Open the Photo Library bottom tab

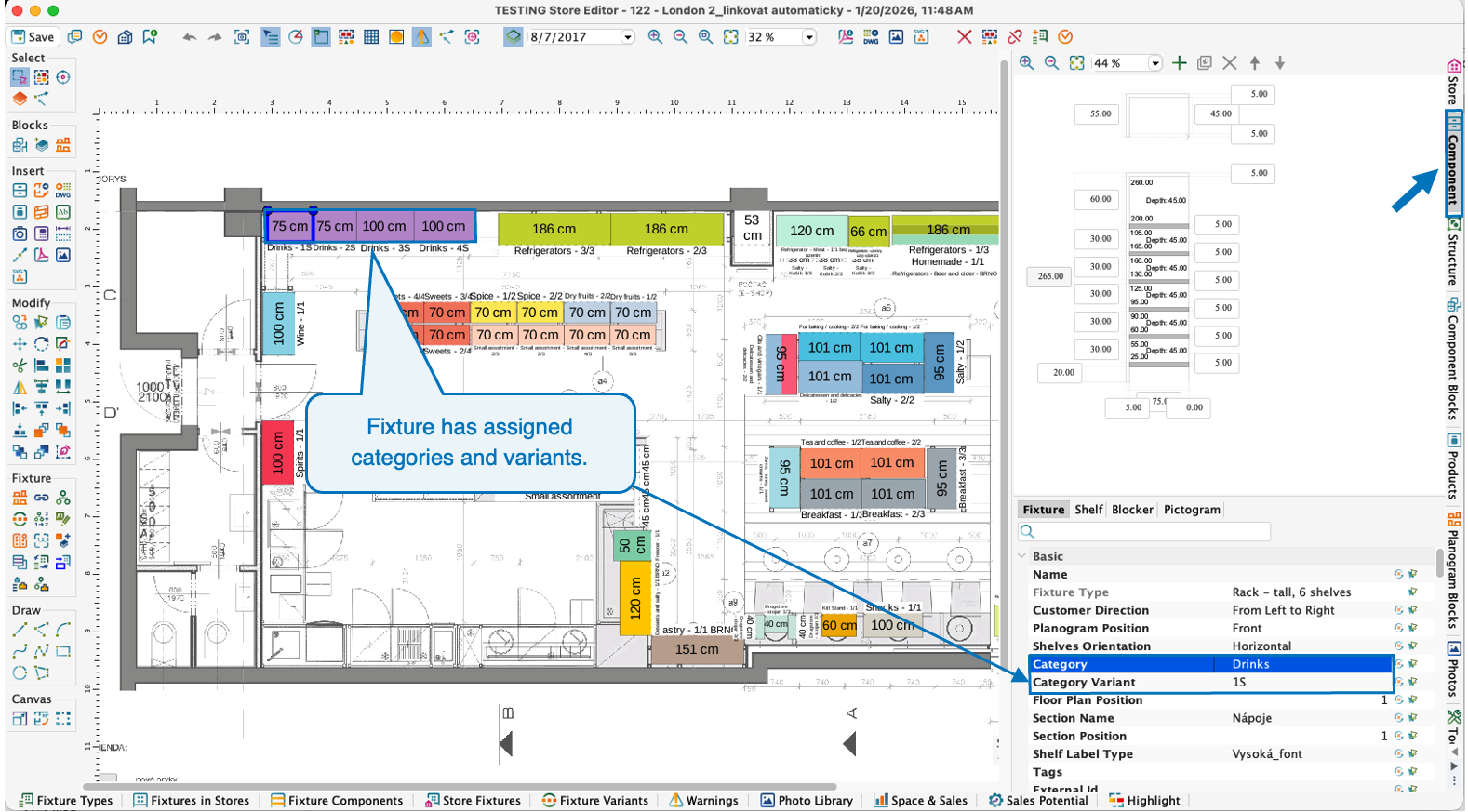click(x=807, y=801)
